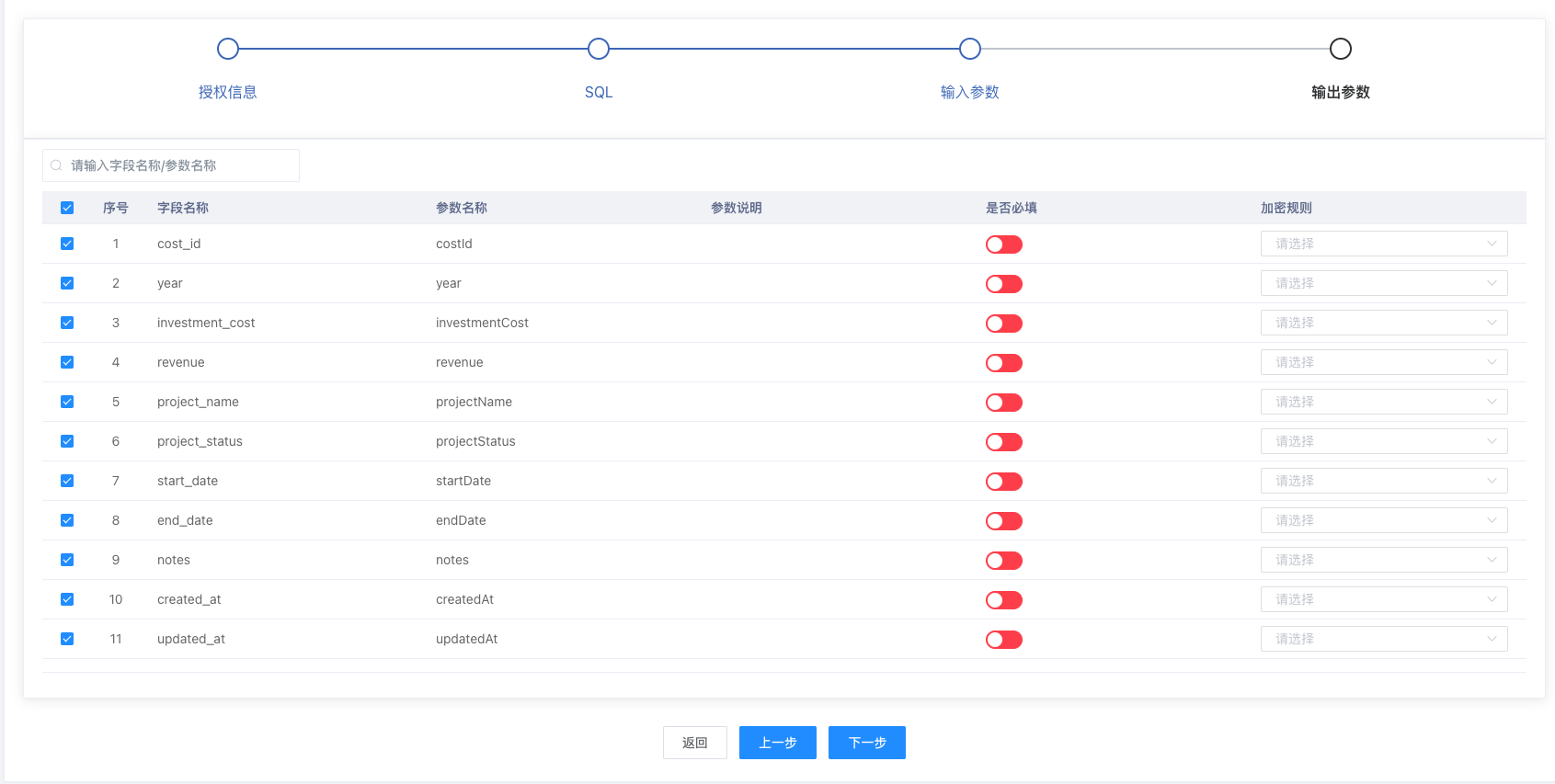
Task: Click the 返回 button
Action: point(695,743)
